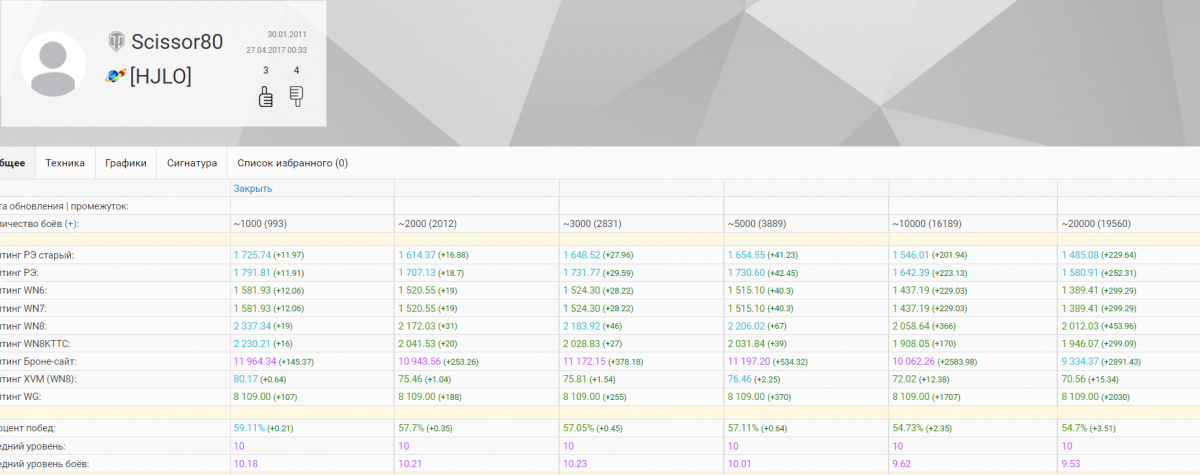Click the value 10.18

(245, 464)
